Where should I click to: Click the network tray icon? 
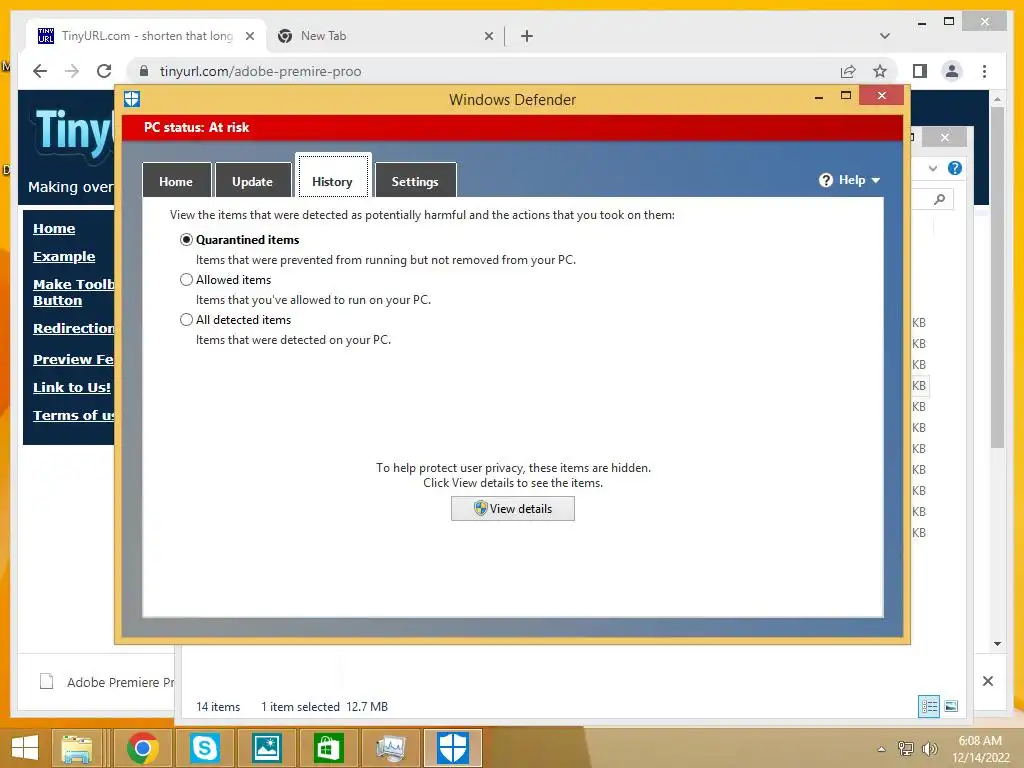click(906, 748)
